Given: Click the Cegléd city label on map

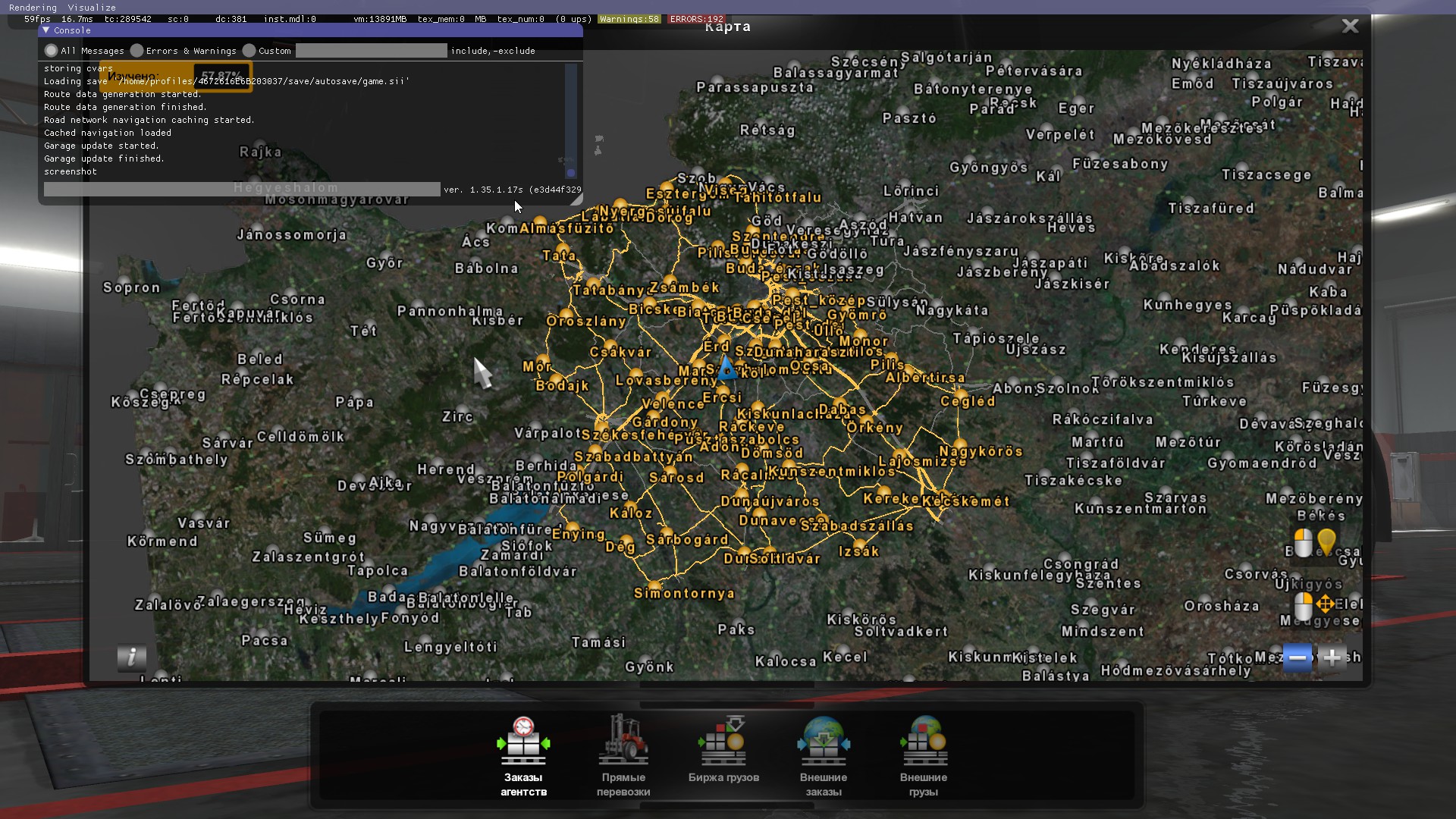Looking at the screenshot, I should pyautogui.click(x=968, y=401).
